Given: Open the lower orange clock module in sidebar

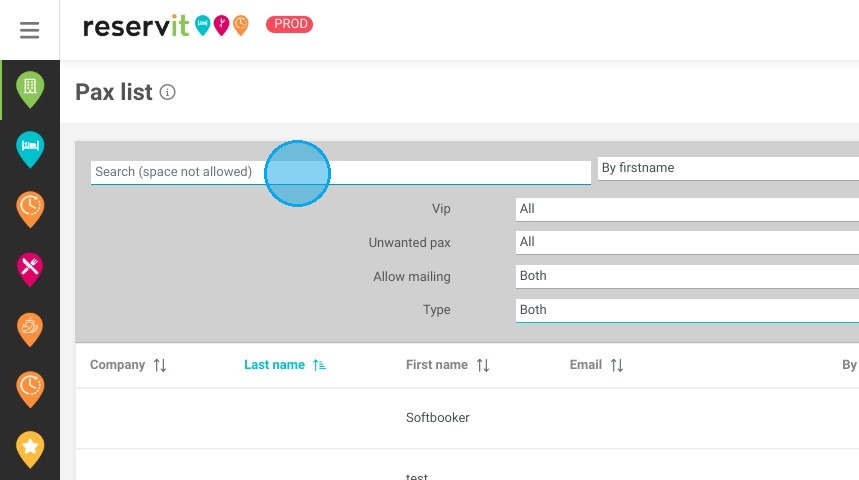Looking at the screenshot, I should (x=30, y=389).
